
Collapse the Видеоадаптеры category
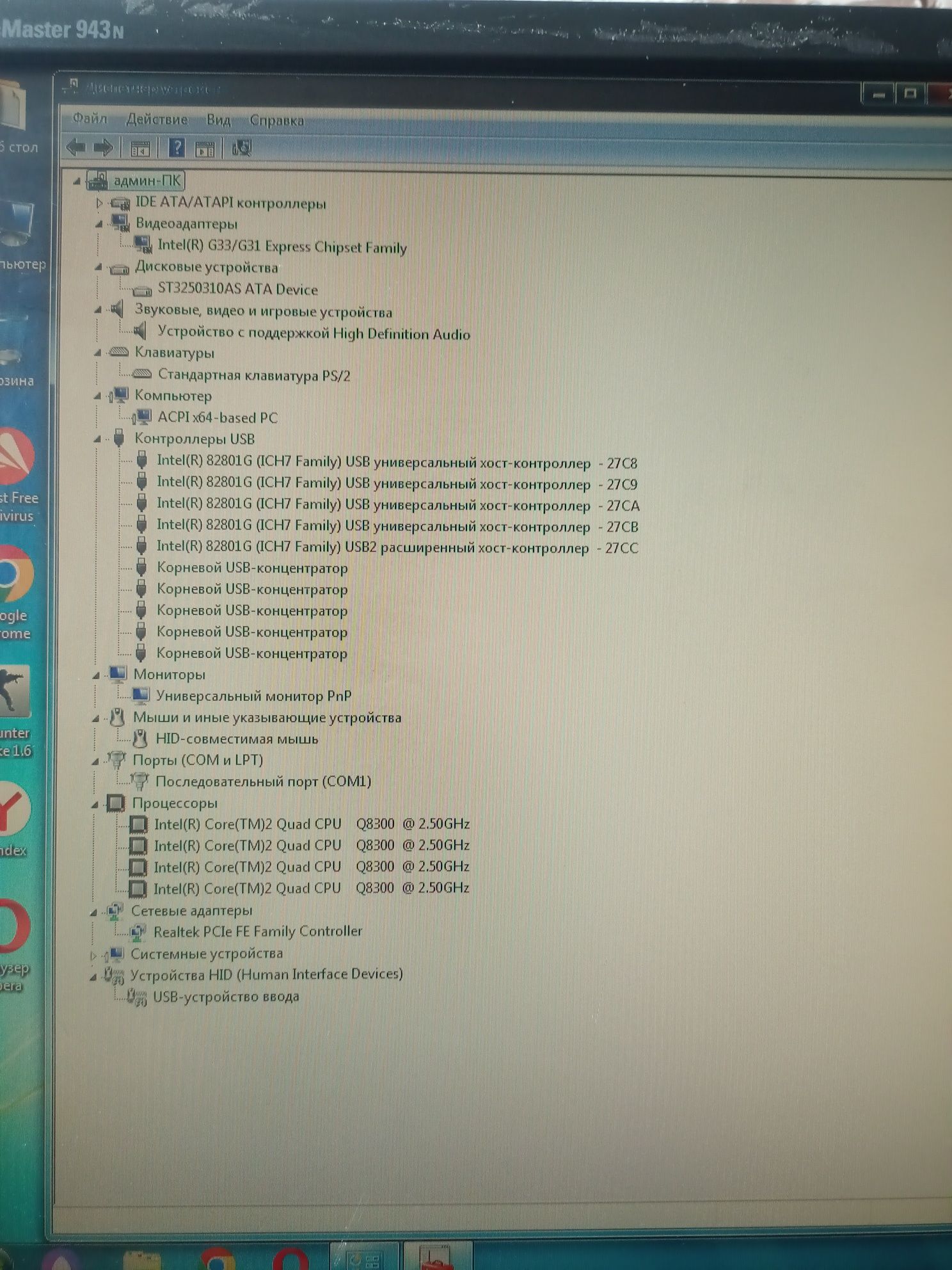click(99, 224)
